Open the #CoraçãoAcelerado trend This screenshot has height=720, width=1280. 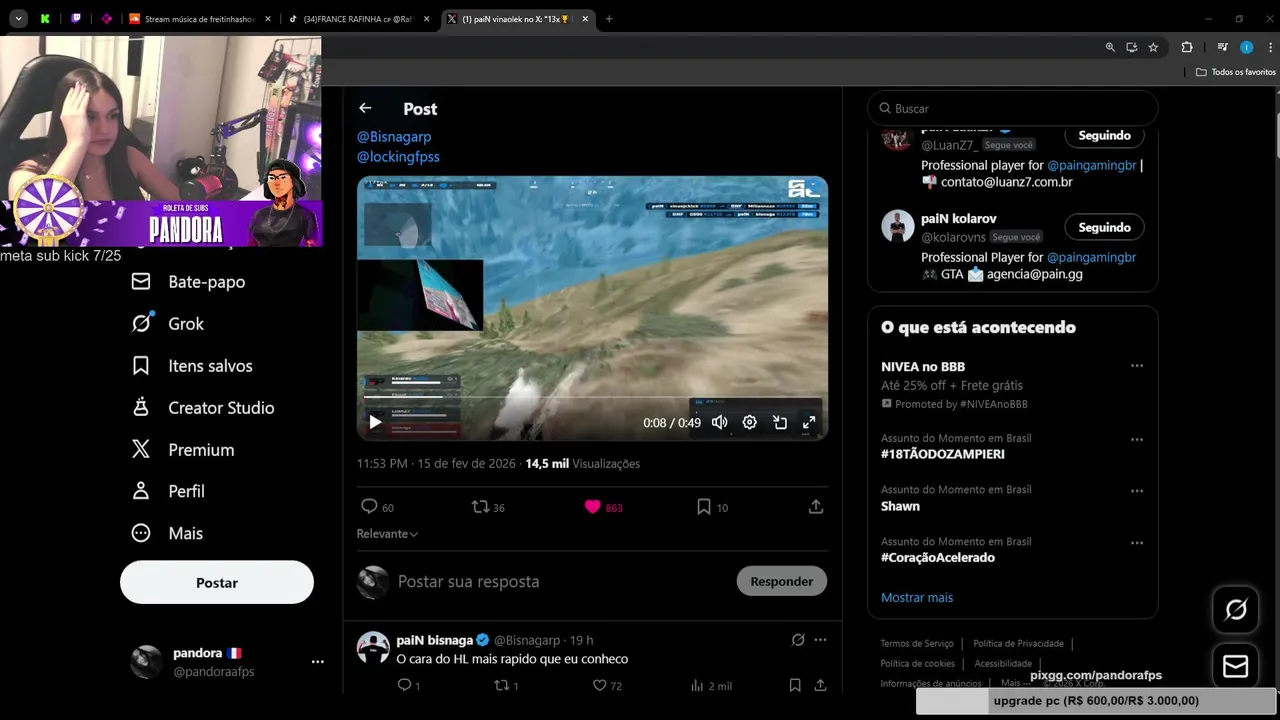coord(938,558)
